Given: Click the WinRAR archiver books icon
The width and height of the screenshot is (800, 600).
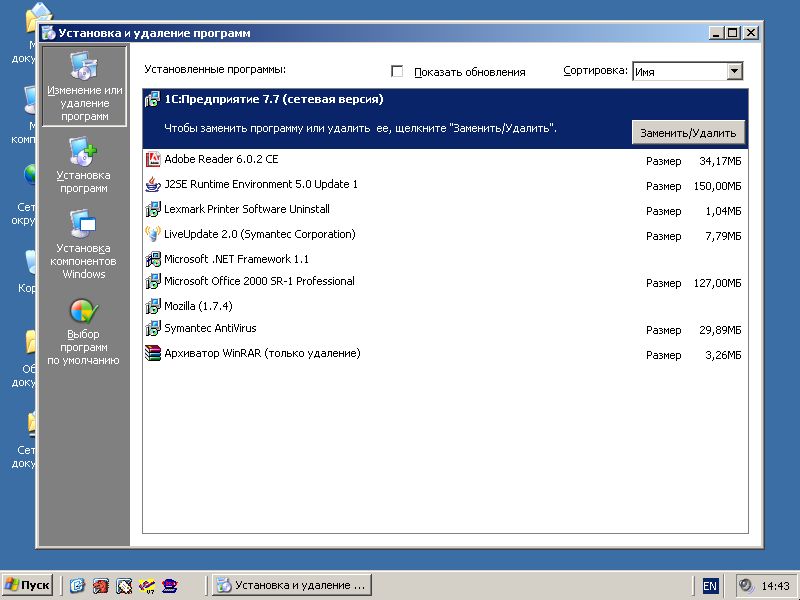Looking at the screenshot, I should tap(153, 353).
